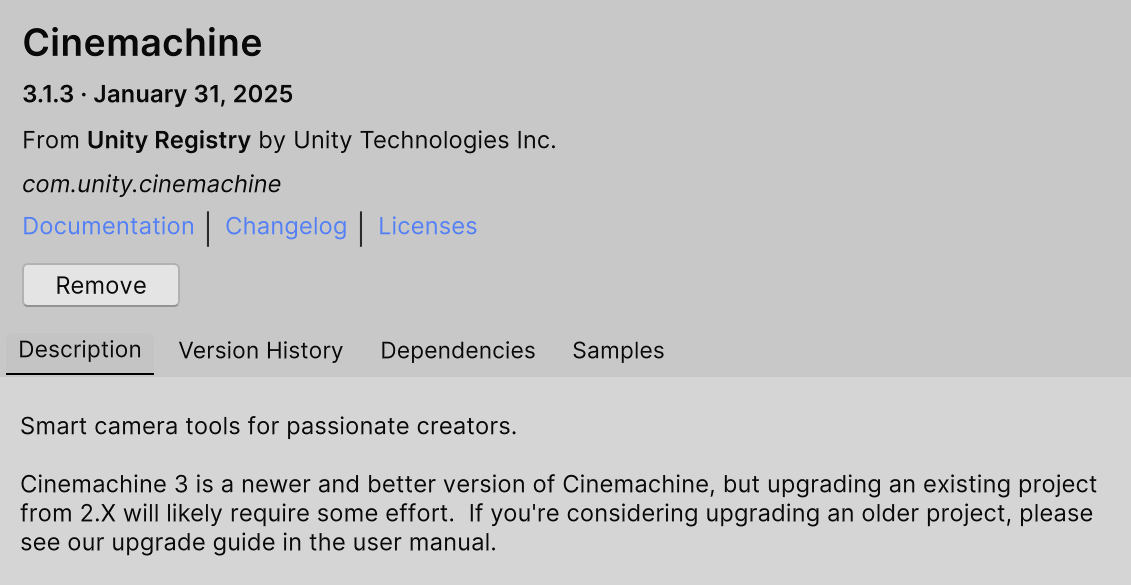Click the Unity Registry source label
Screen dimensions: 1131x585
(168, 140)
